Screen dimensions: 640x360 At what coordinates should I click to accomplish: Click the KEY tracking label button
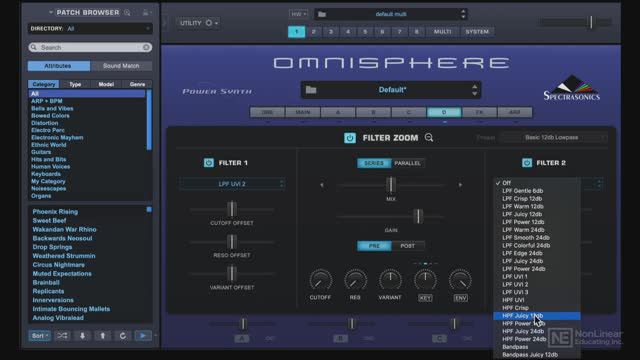(x=425, y=298)
